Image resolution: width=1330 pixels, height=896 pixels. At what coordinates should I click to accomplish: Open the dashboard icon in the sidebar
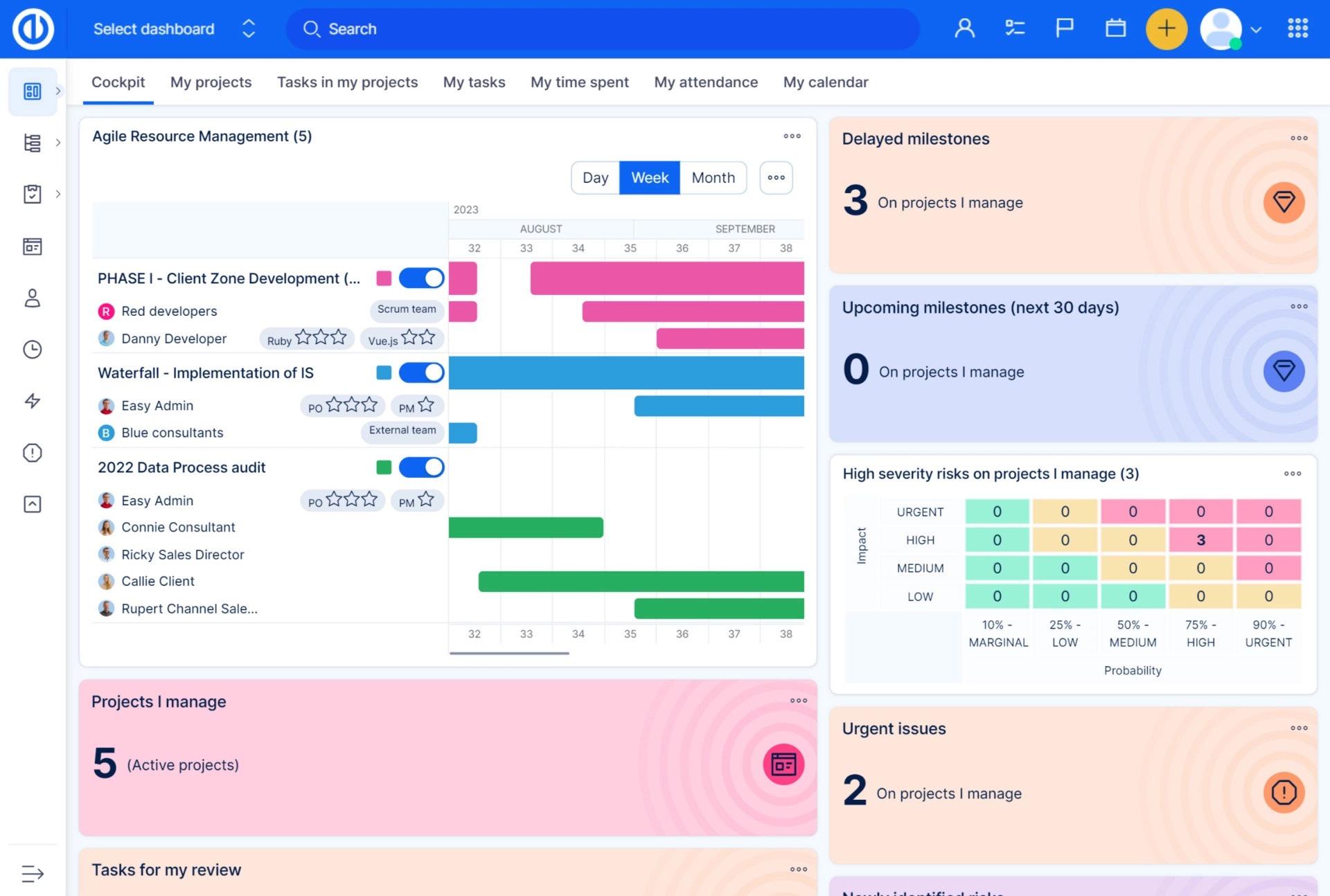pyautogui.click(x=32, y=91)
